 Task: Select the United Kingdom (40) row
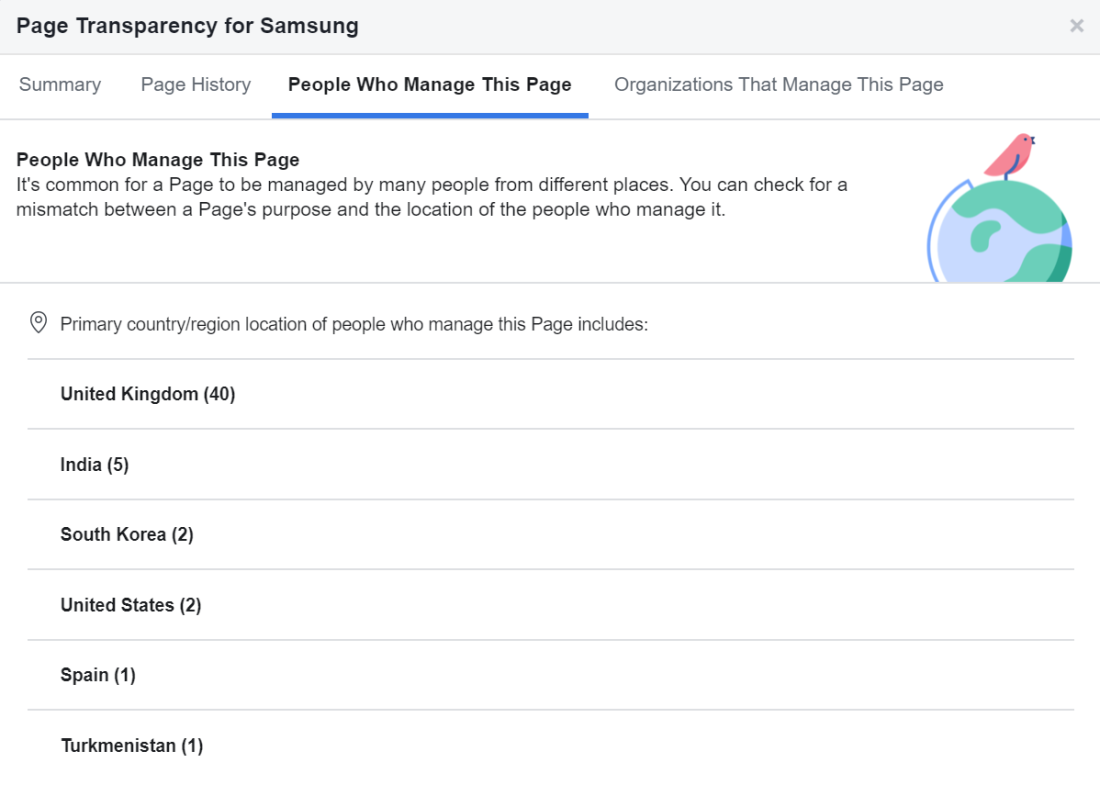(551, 394)
